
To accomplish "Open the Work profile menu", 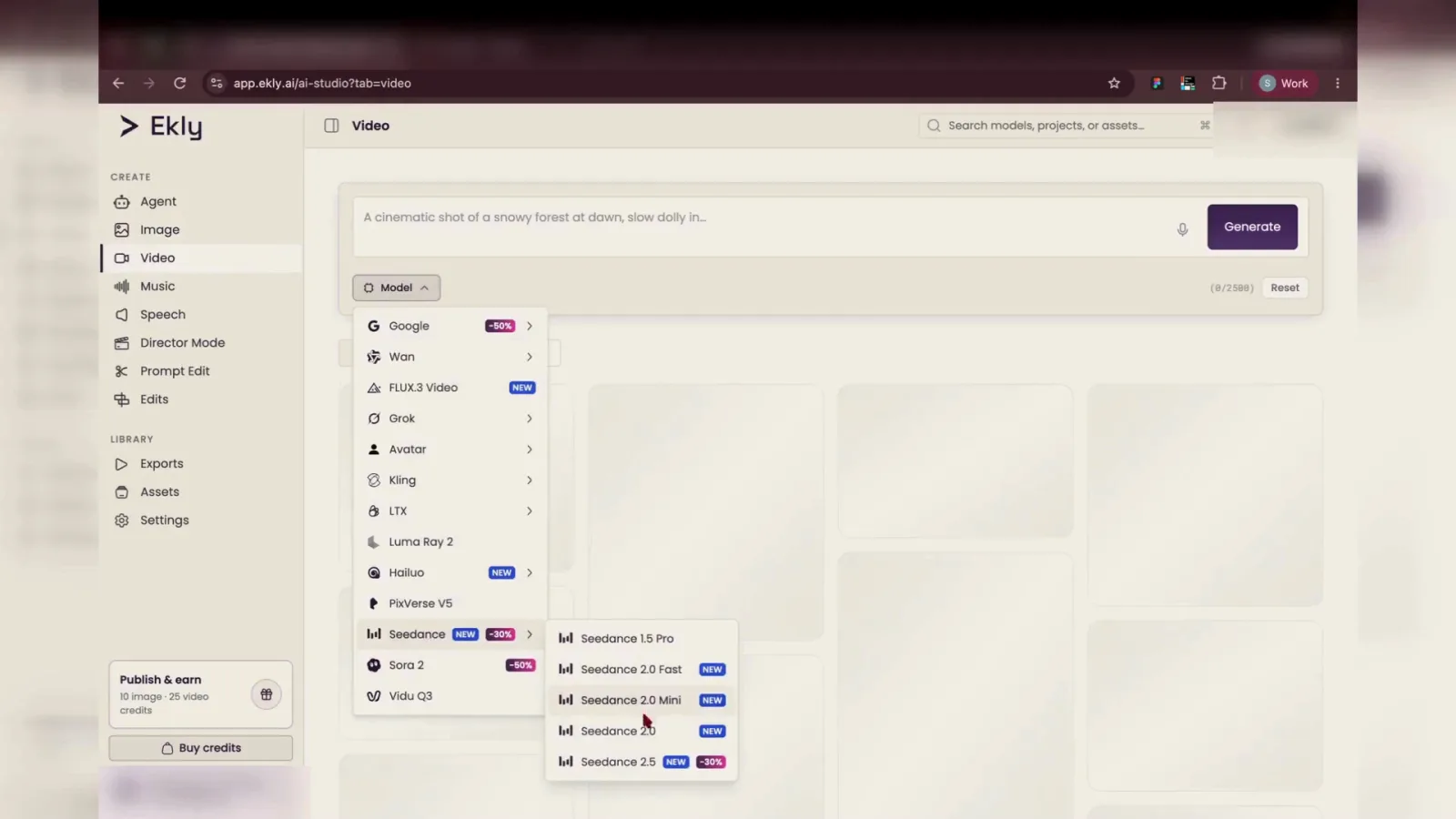I will click(x=1284, y=83).
